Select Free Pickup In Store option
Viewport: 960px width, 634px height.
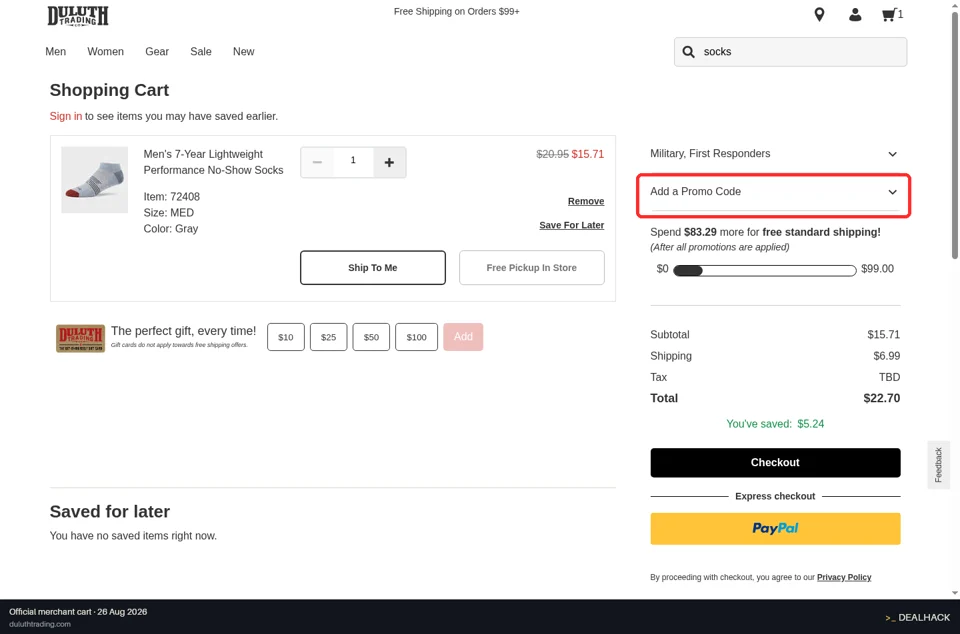(x=531, y=267)
